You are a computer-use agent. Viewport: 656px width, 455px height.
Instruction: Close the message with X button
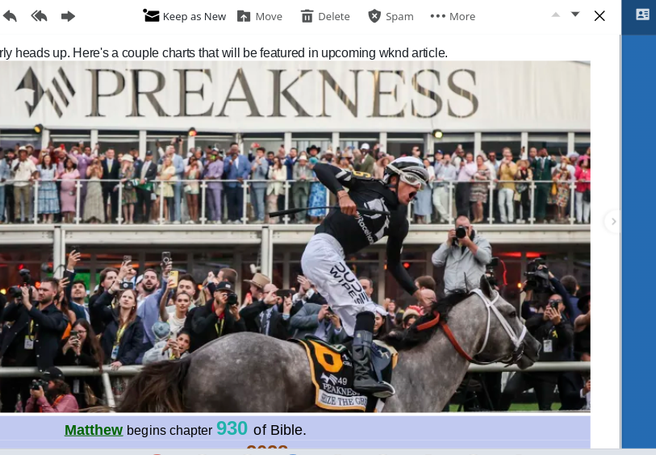600,16
